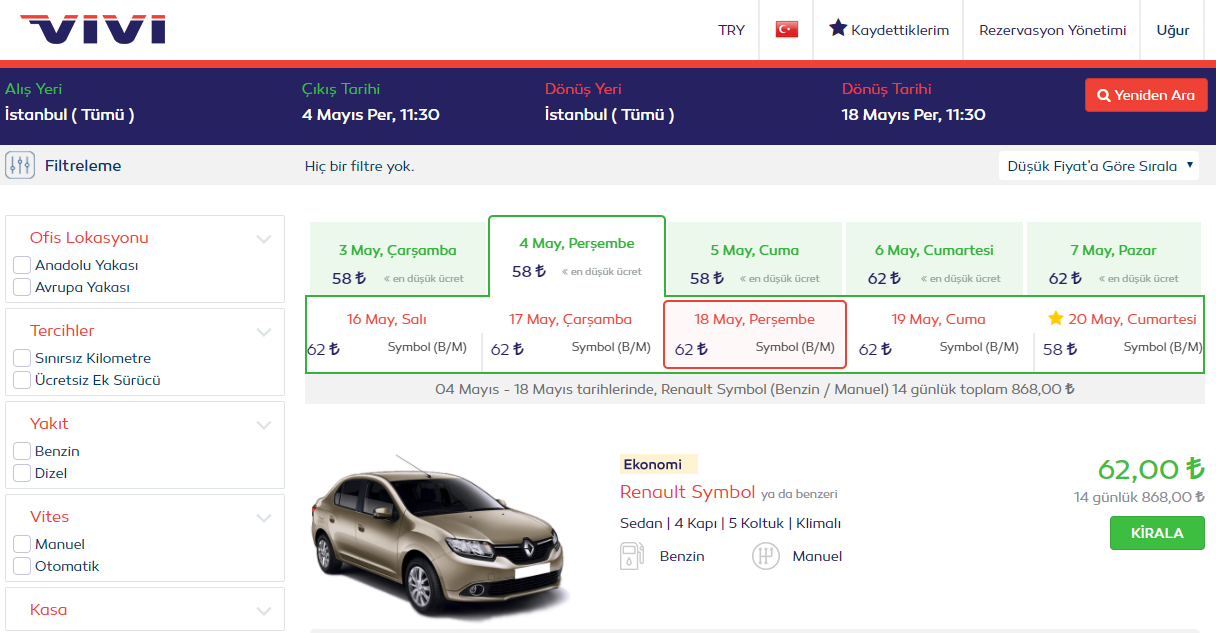This screenshot has width=1216, height=633.
Task: Collapse the Yakıt filter section
Action: [x=264, y=425]
